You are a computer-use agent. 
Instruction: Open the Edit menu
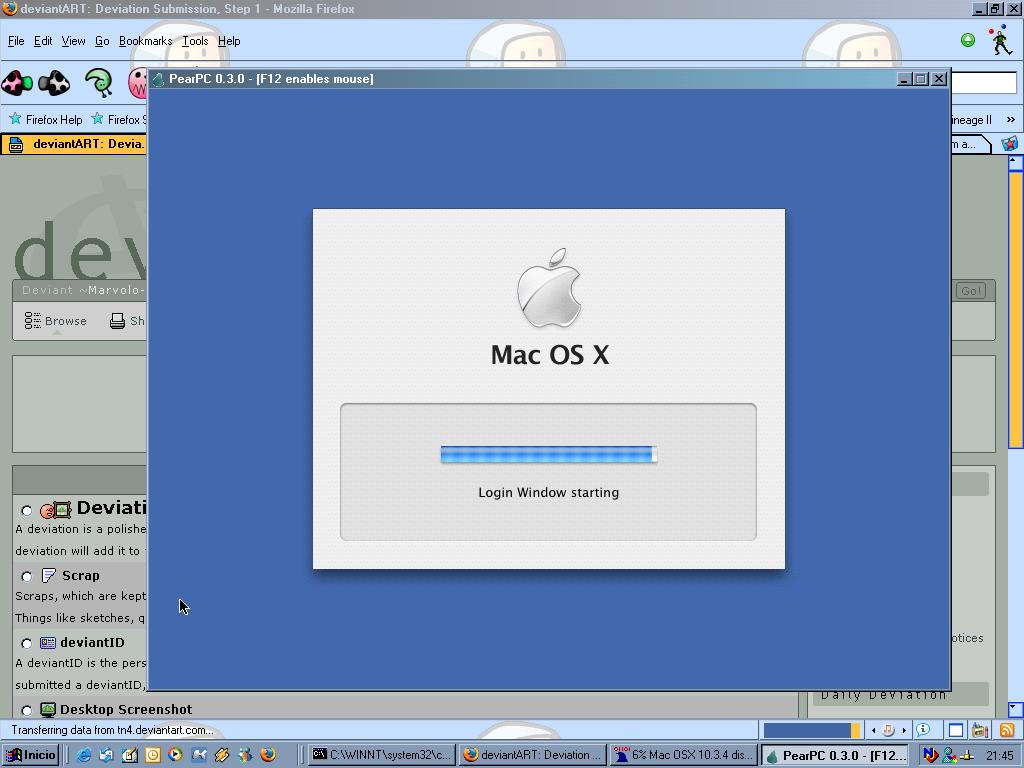(43, 41)
